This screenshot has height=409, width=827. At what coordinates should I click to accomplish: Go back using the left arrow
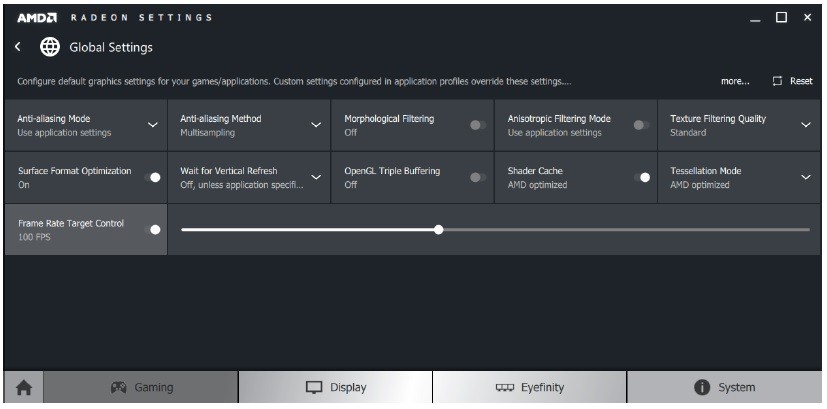coord(18,46)
